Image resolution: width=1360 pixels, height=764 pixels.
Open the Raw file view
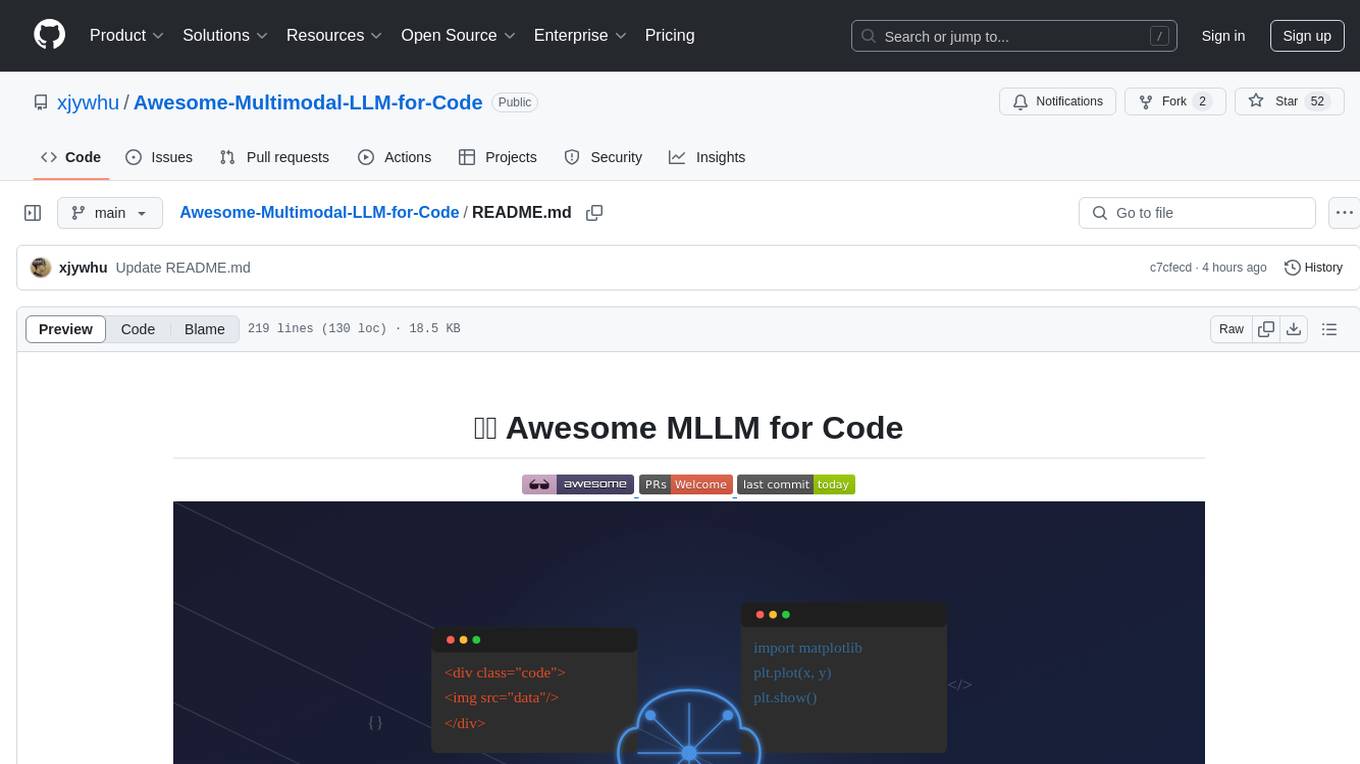tap(1231, 329)
